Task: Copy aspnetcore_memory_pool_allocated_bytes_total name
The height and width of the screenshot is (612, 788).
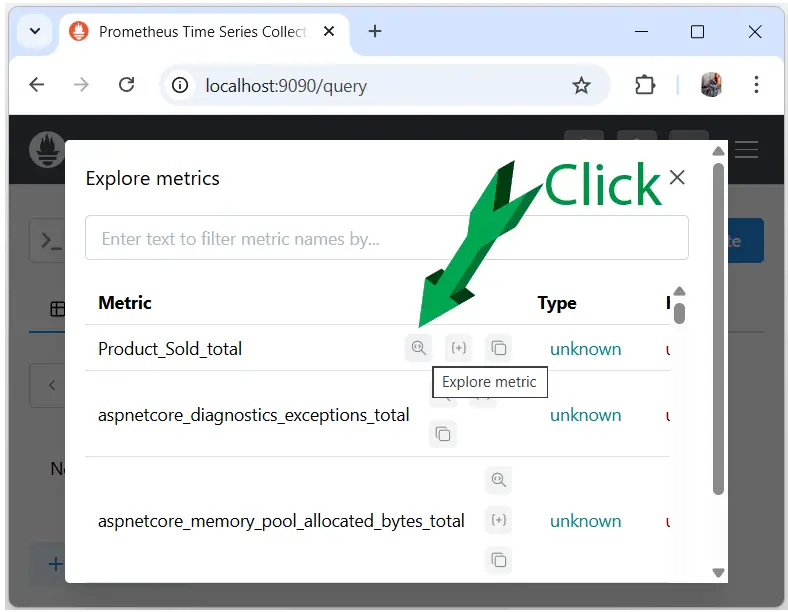Action: [x=499, y=560]
